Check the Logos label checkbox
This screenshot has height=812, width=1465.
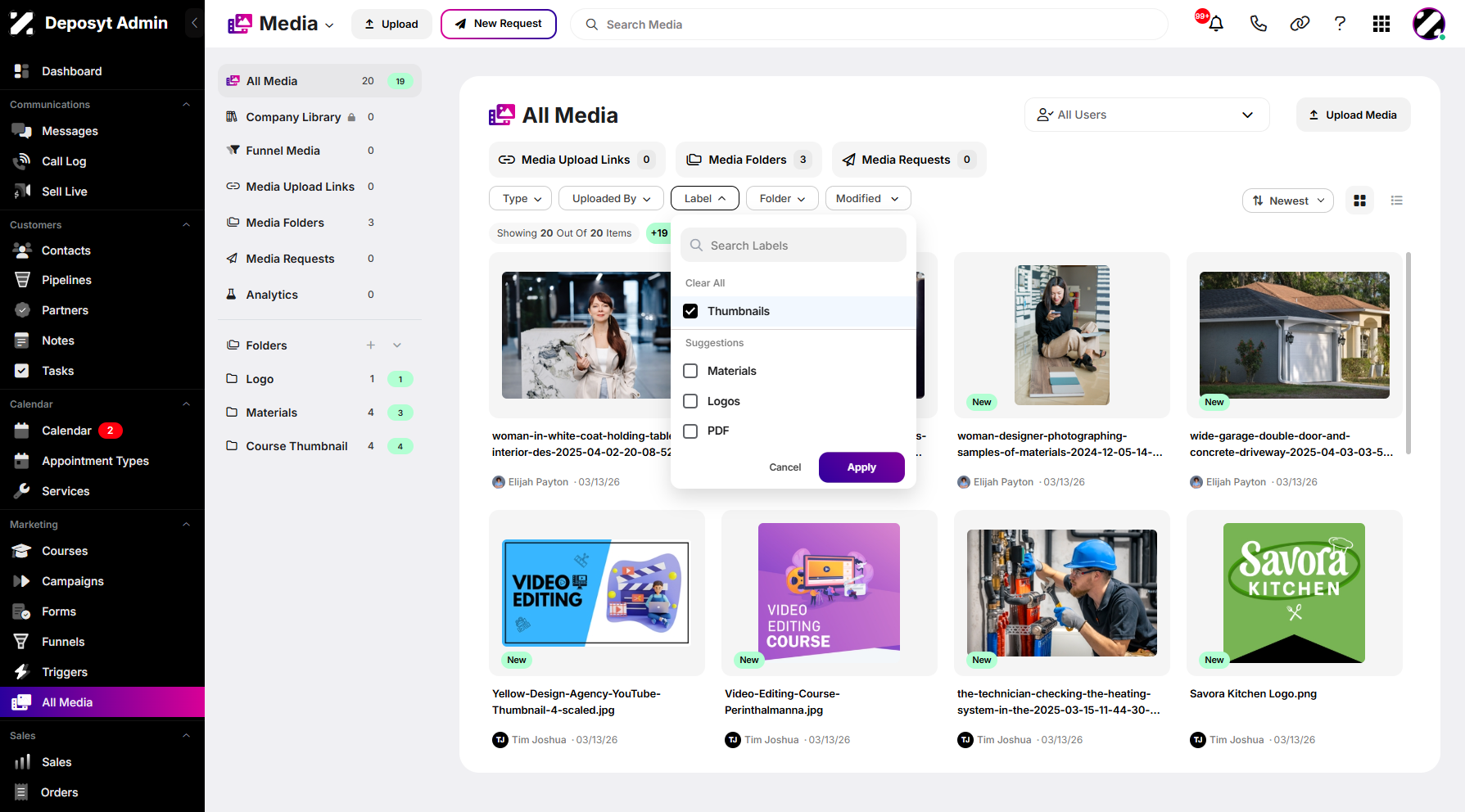coord(690,401)
